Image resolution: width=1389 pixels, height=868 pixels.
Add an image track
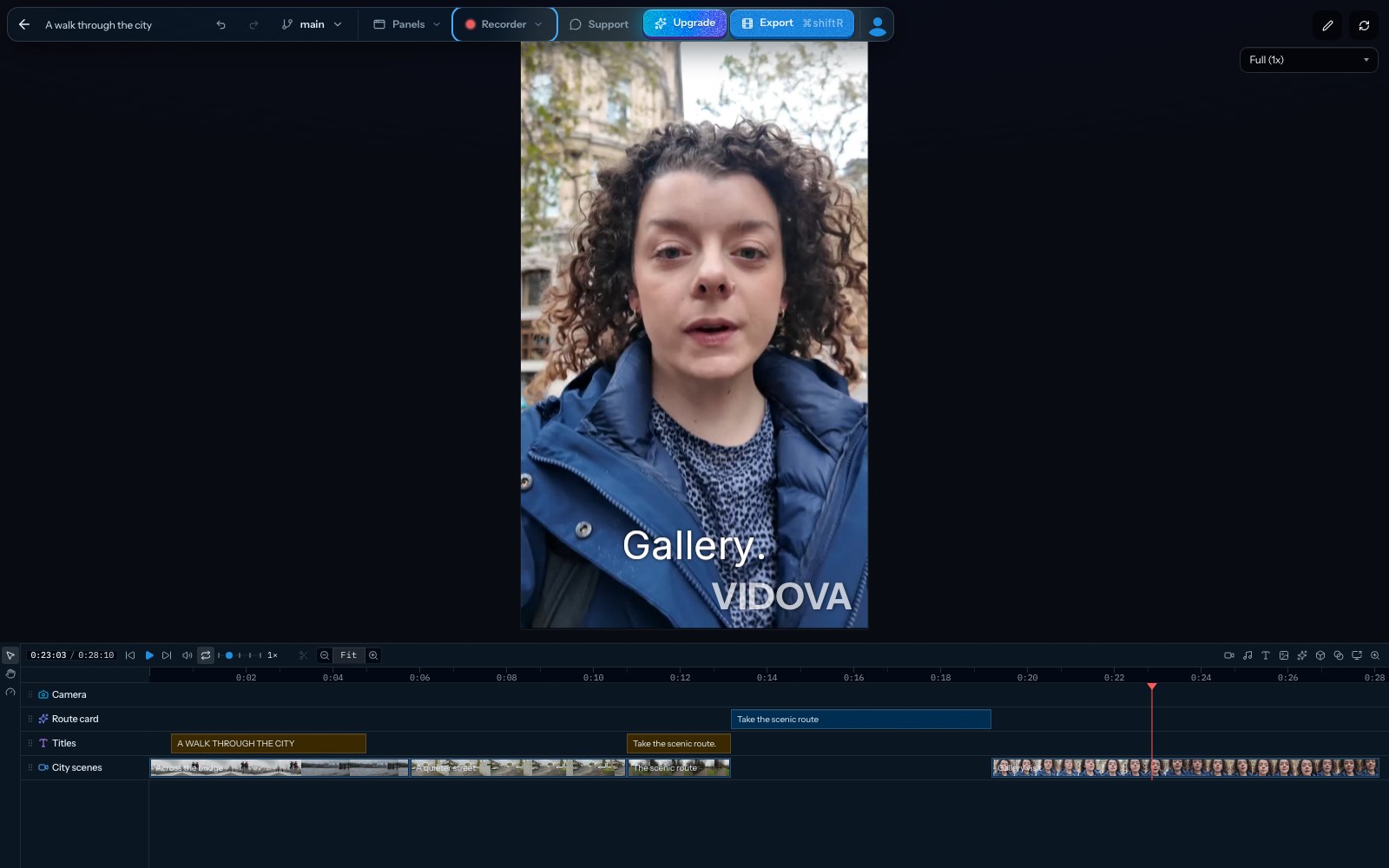[1284, 655]
